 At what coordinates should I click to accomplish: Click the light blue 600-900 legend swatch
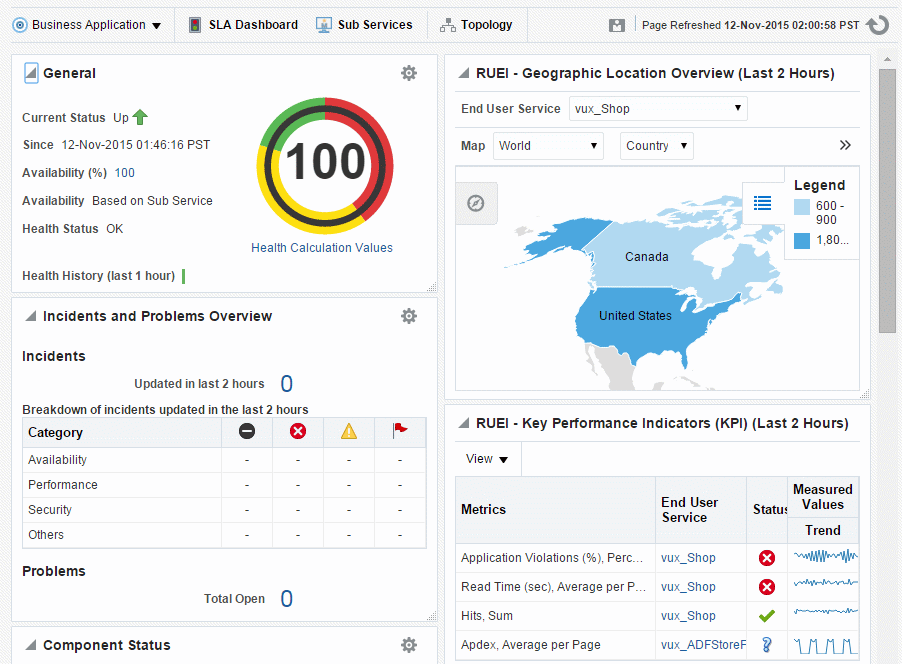point(801,207)
